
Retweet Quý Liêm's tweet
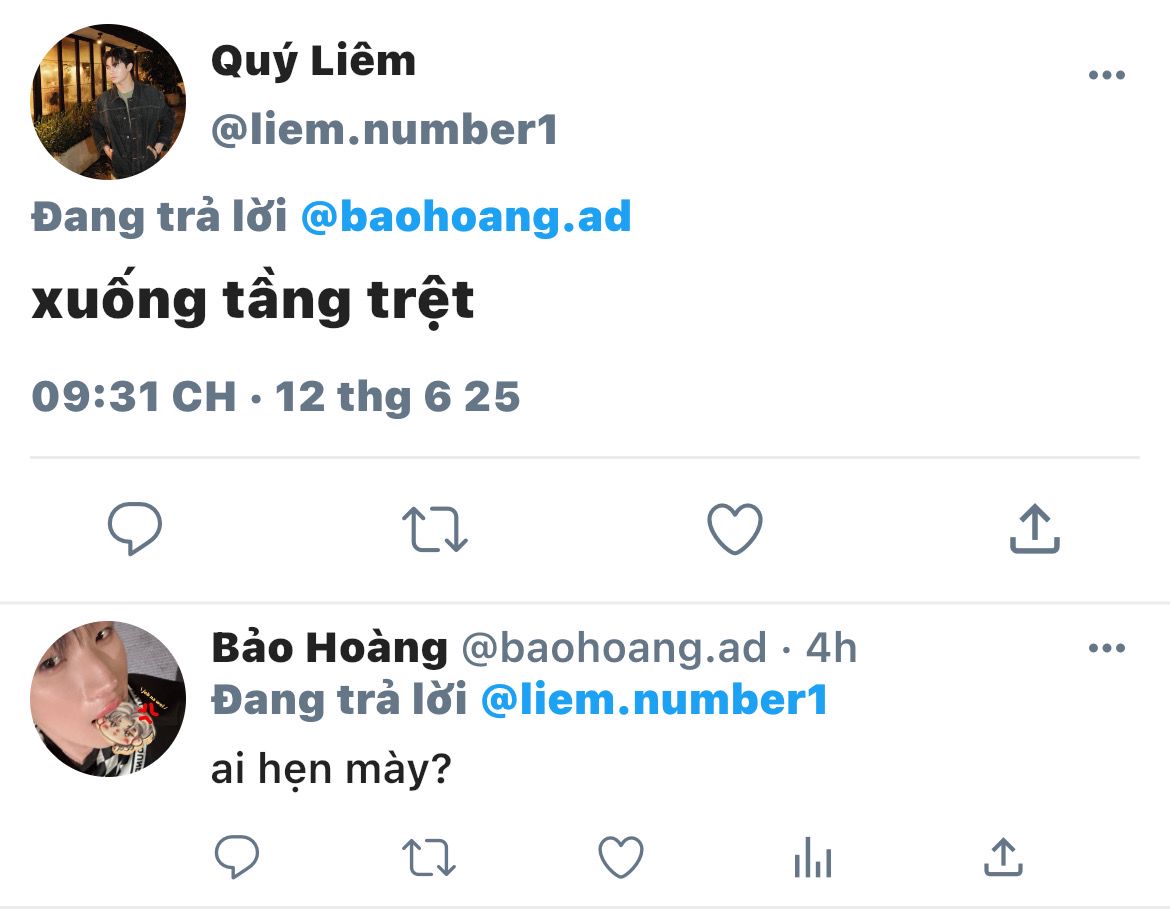coord(435,529)
